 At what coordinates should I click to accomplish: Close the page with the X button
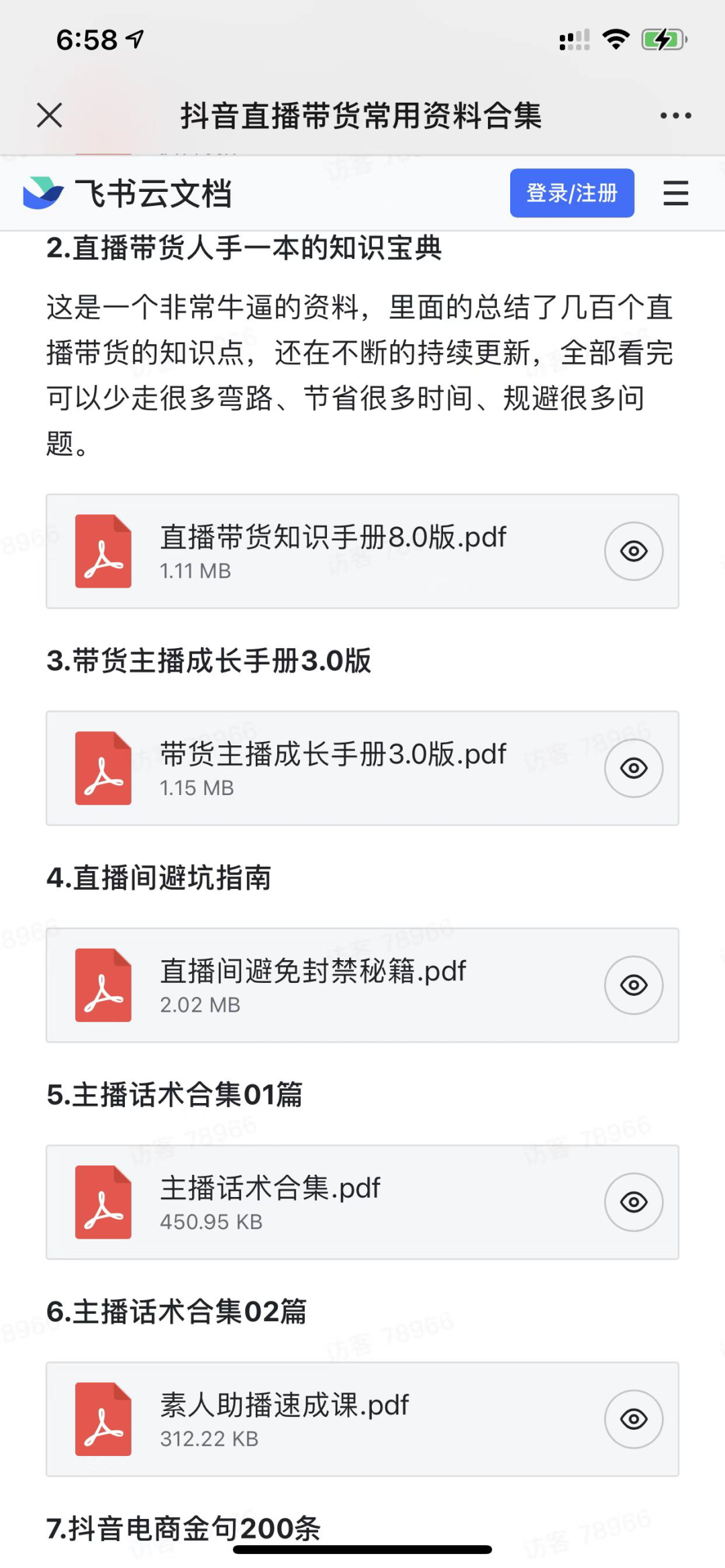click(x=50, y=115)
